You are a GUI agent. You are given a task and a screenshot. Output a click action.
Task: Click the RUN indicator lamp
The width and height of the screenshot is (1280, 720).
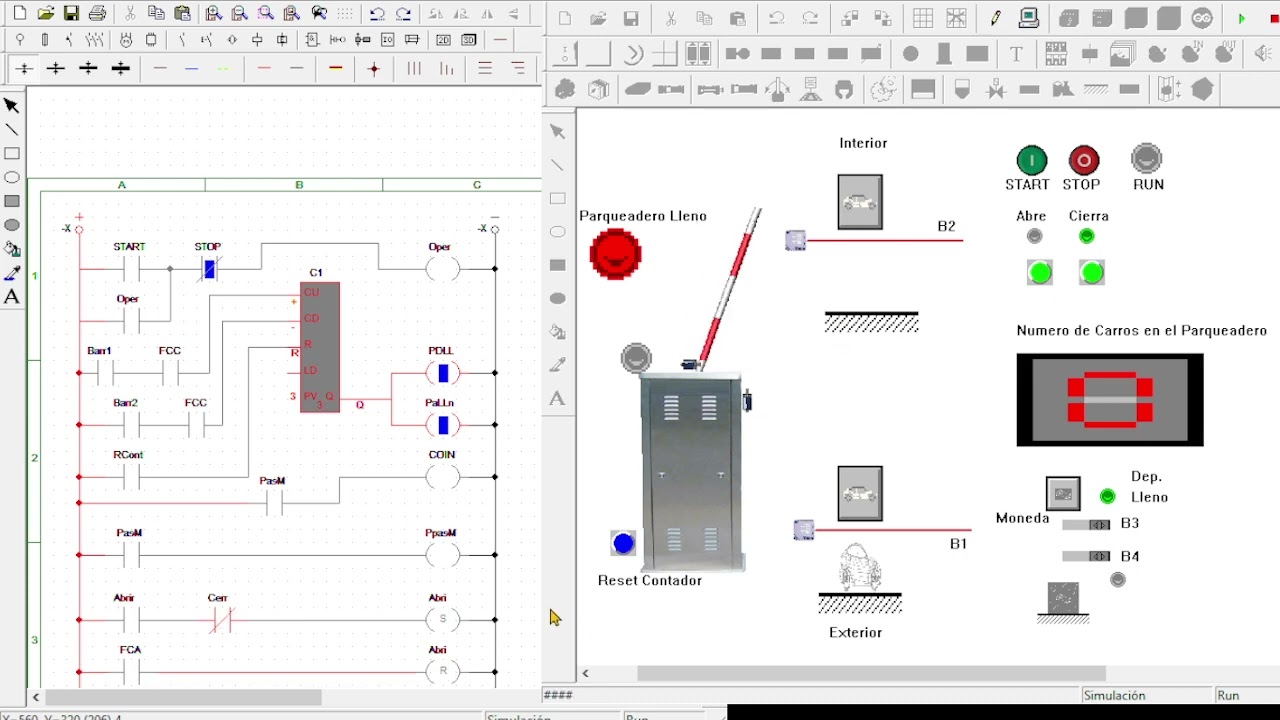pyautogui.click(x=1147, y=160)
